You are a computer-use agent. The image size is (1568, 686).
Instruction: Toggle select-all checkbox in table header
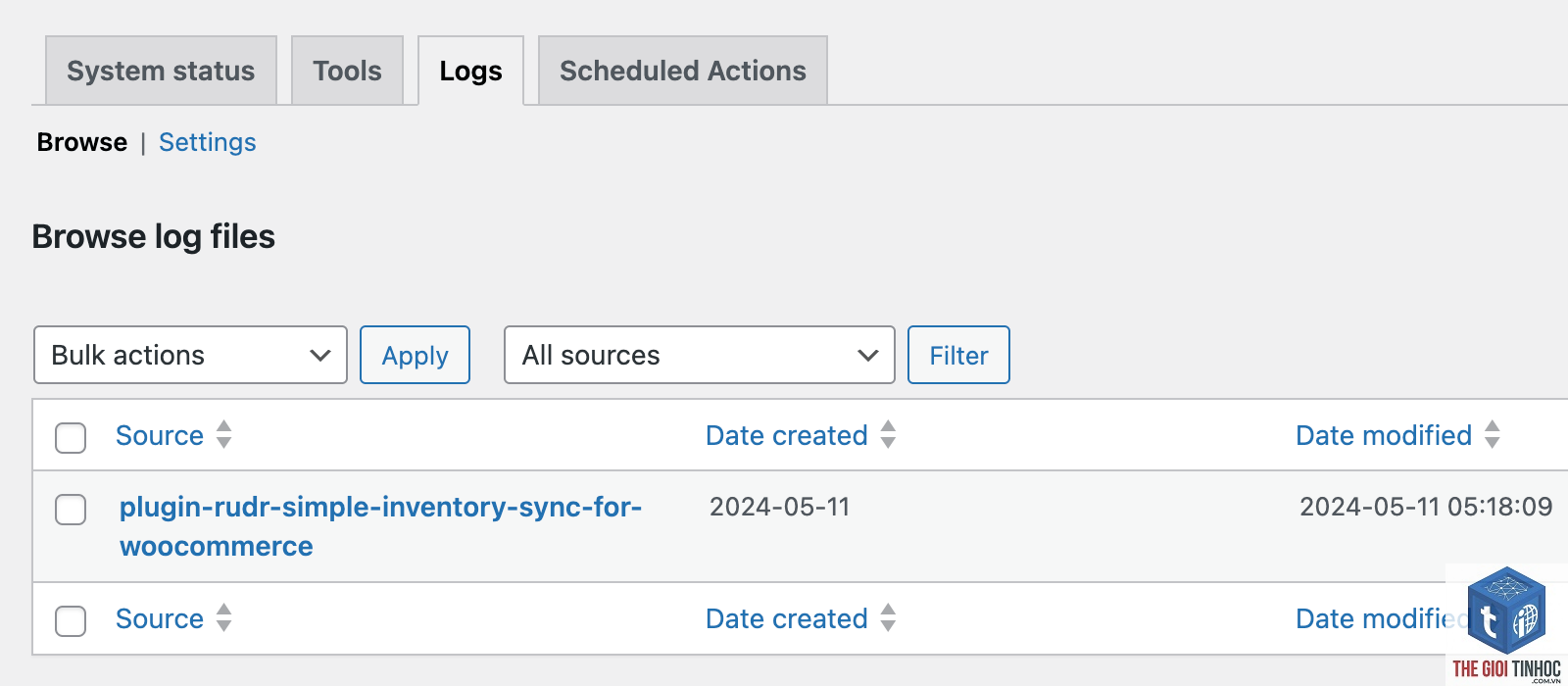pyautogui.click(x=71, y=437)
